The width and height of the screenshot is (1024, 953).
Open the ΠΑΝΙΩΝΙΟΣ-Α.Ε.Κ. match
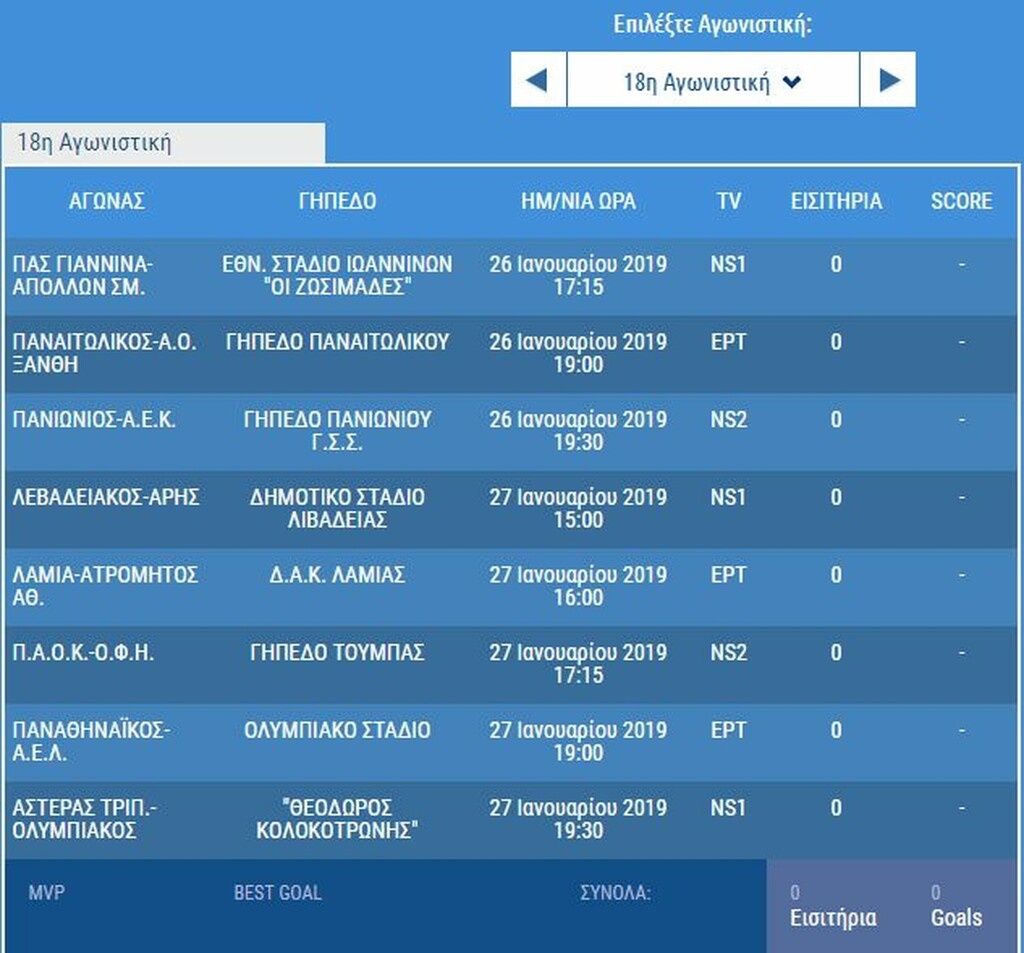click(94, 419)
